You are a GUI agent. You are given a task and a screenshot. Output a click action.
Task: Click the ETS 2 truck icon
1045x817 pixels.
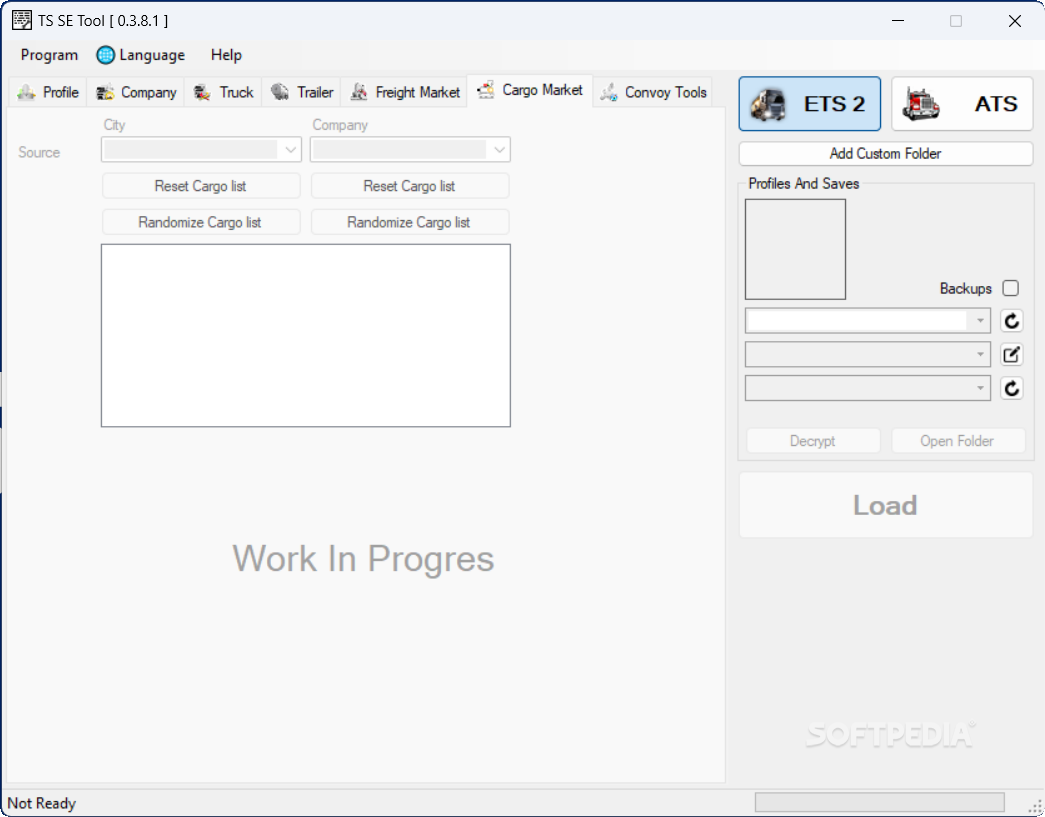[x=768, y=104]
